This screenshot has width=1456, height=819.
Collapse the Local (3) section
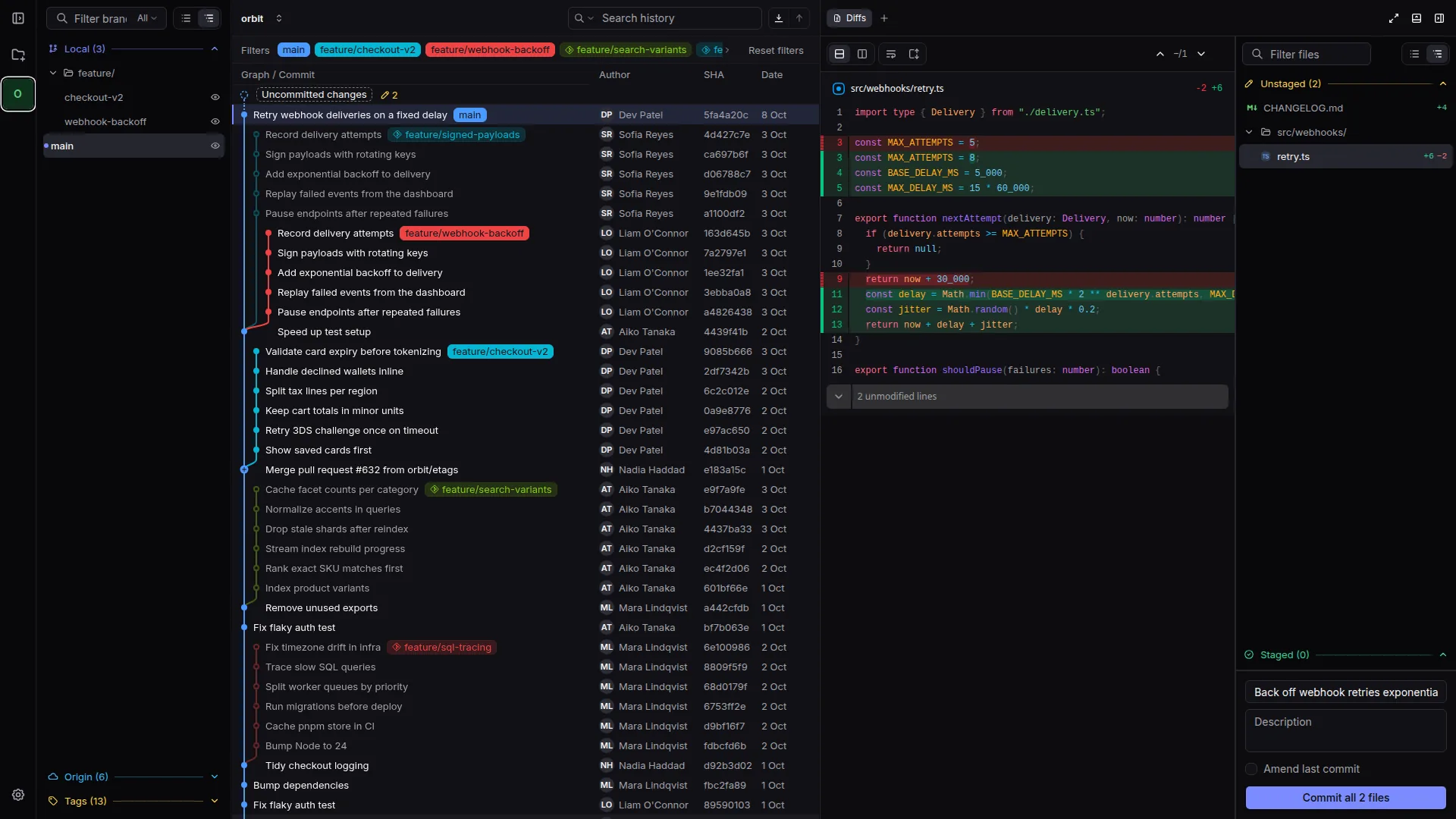tap(215, 49)
